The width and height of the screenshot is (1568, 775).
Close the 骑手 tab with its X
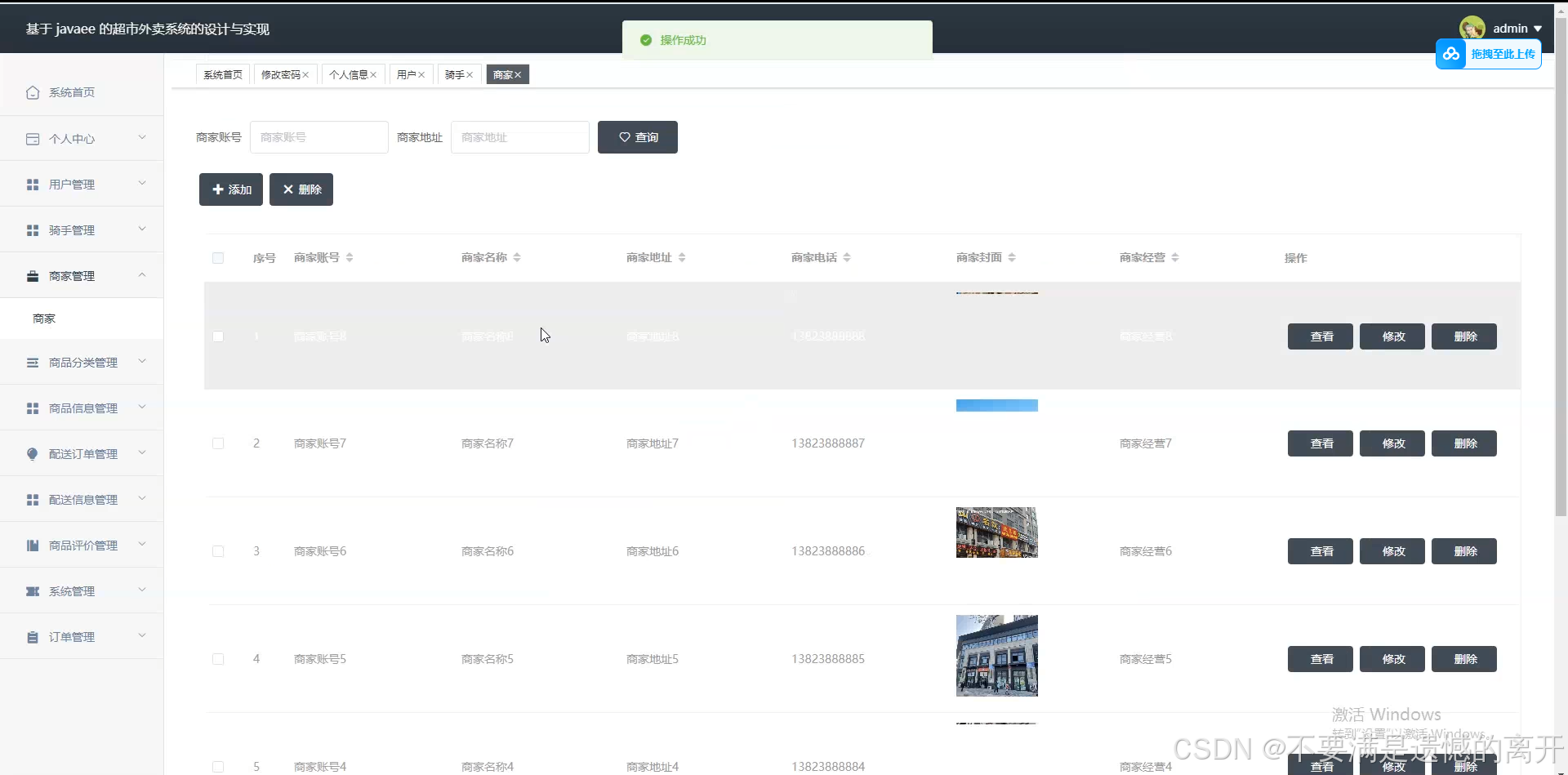(x=470, y=75)
